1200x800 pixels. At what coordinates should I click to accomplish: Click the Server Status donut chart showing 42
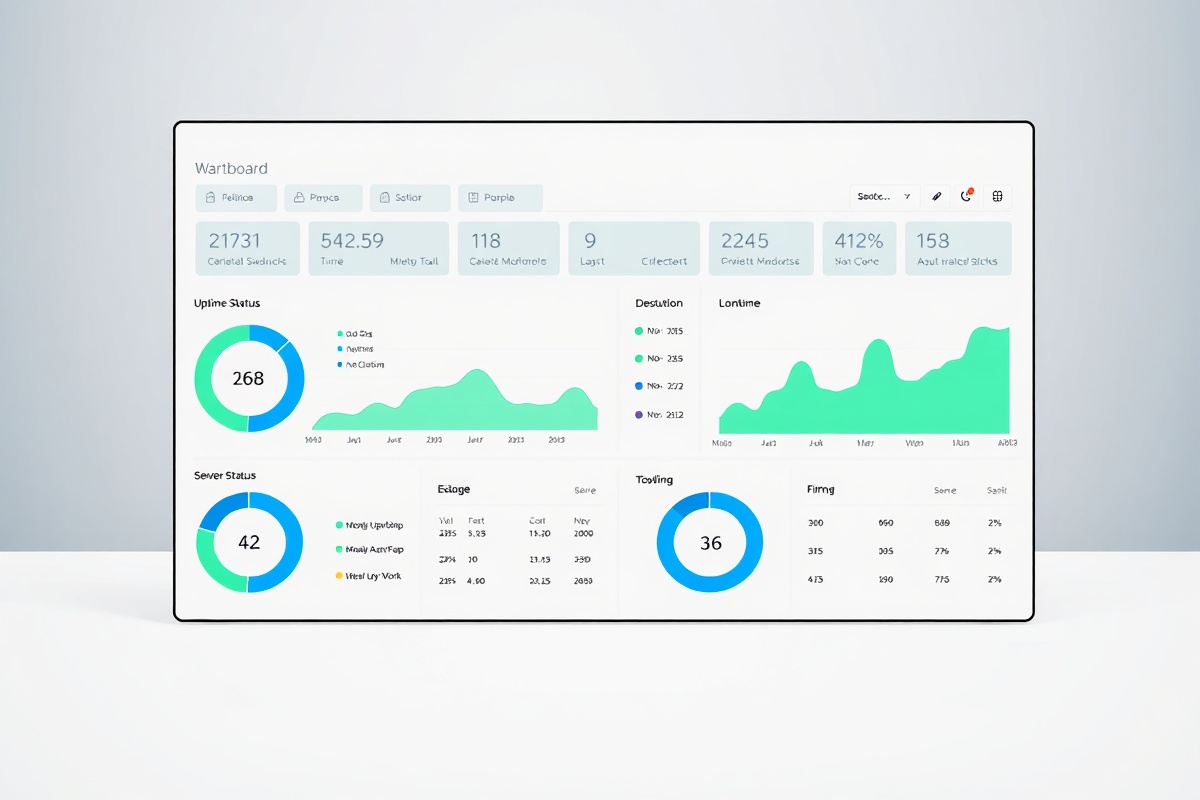click(x=249, y=542)
